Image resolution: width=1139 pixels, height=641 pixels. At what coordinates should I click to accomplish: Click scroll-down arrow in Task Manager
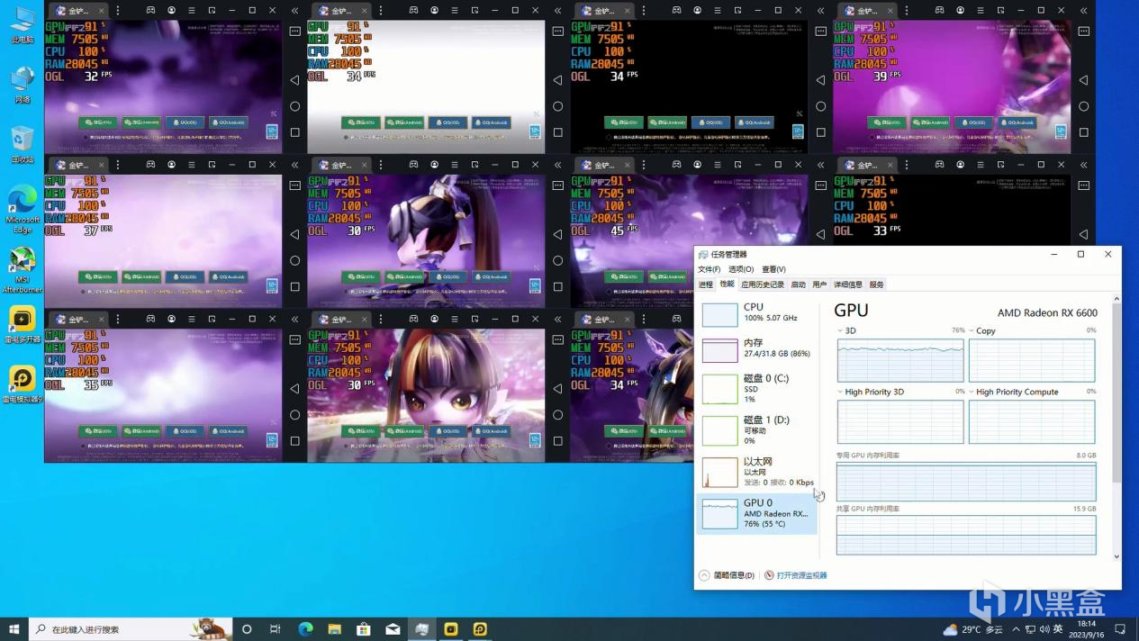[1116, 557]
